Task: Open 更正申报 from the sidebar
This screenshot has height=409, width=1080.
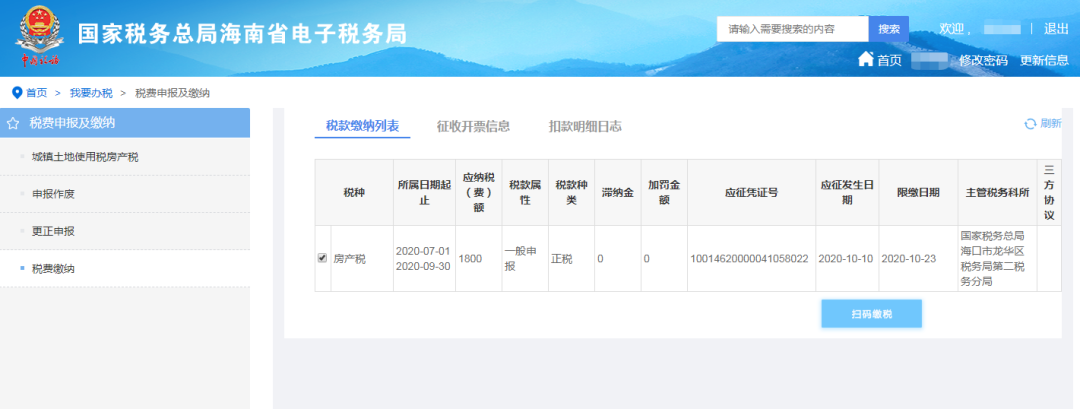Action: pos(53,231)
